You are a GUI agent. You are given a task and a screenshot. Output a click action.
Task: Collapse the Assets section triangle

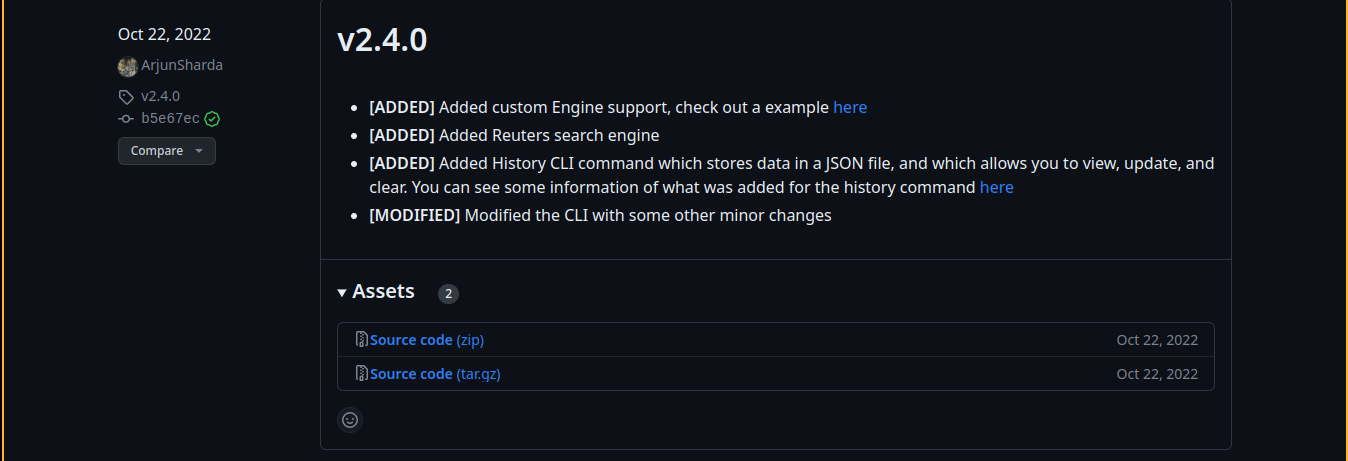[343, 293]
